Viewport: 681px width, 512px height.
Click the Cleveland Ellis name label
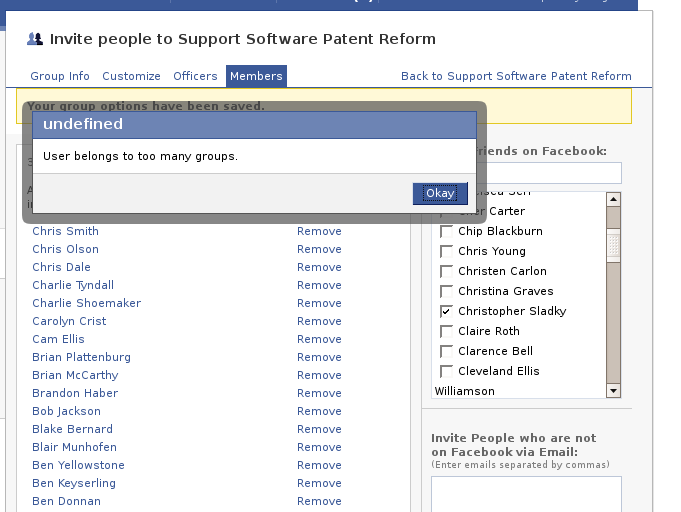tap(499, 371)
